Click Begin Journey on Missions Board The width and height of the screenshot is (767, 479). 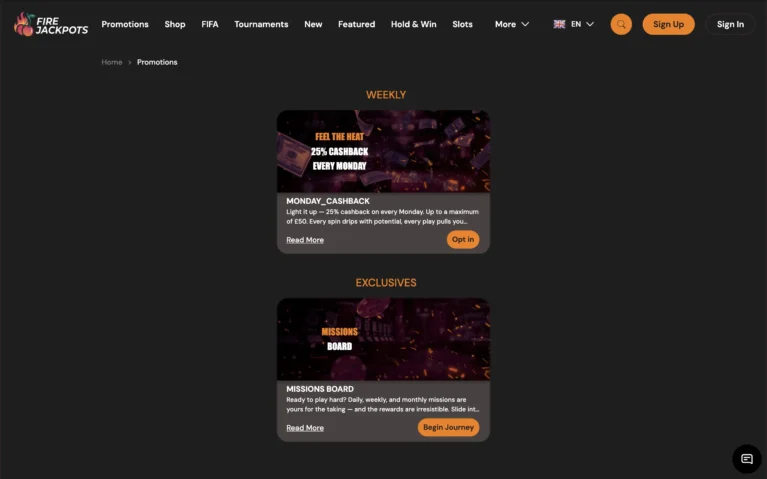point(449,427)
